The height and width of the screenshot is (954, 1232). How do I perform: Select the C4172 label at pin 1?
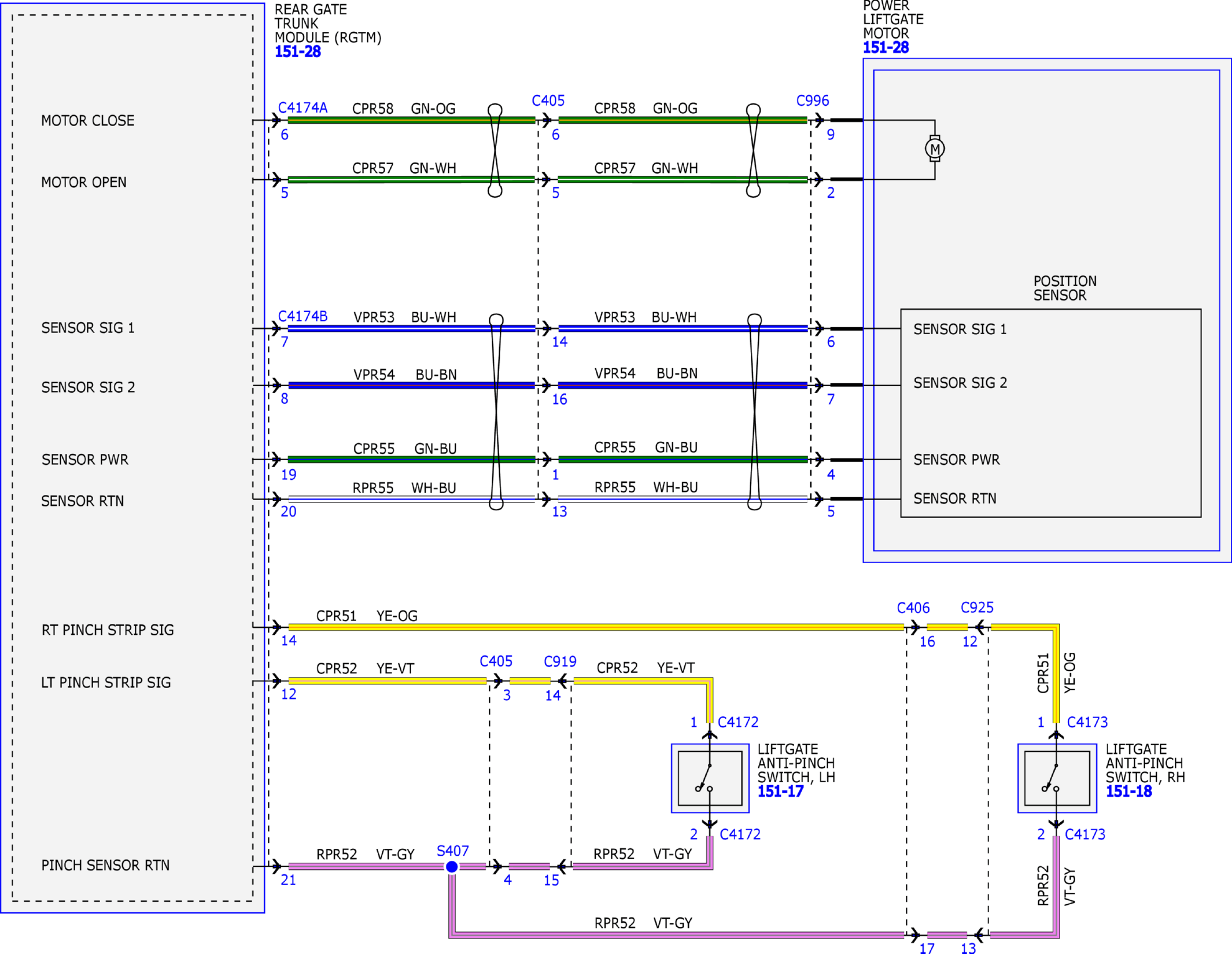(738, 722)
